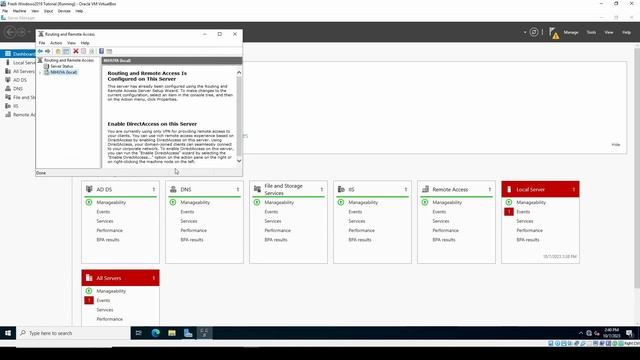
Task: Open Microsoft Edge from taskbar
Action: (156, 333)
